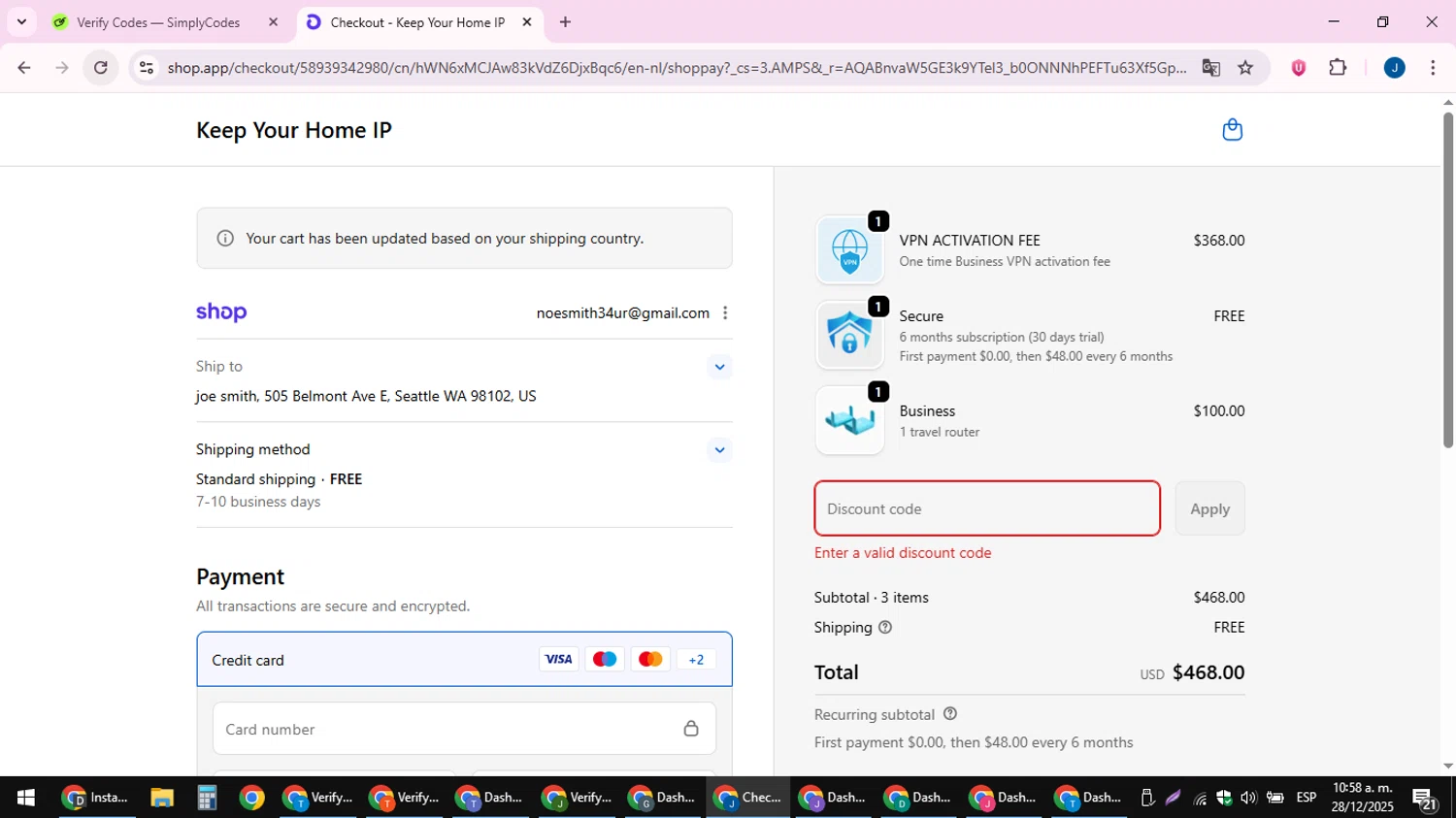1456x818 pixels.
Task: Open the Google Translate icon
Action: coord(1210,68)
